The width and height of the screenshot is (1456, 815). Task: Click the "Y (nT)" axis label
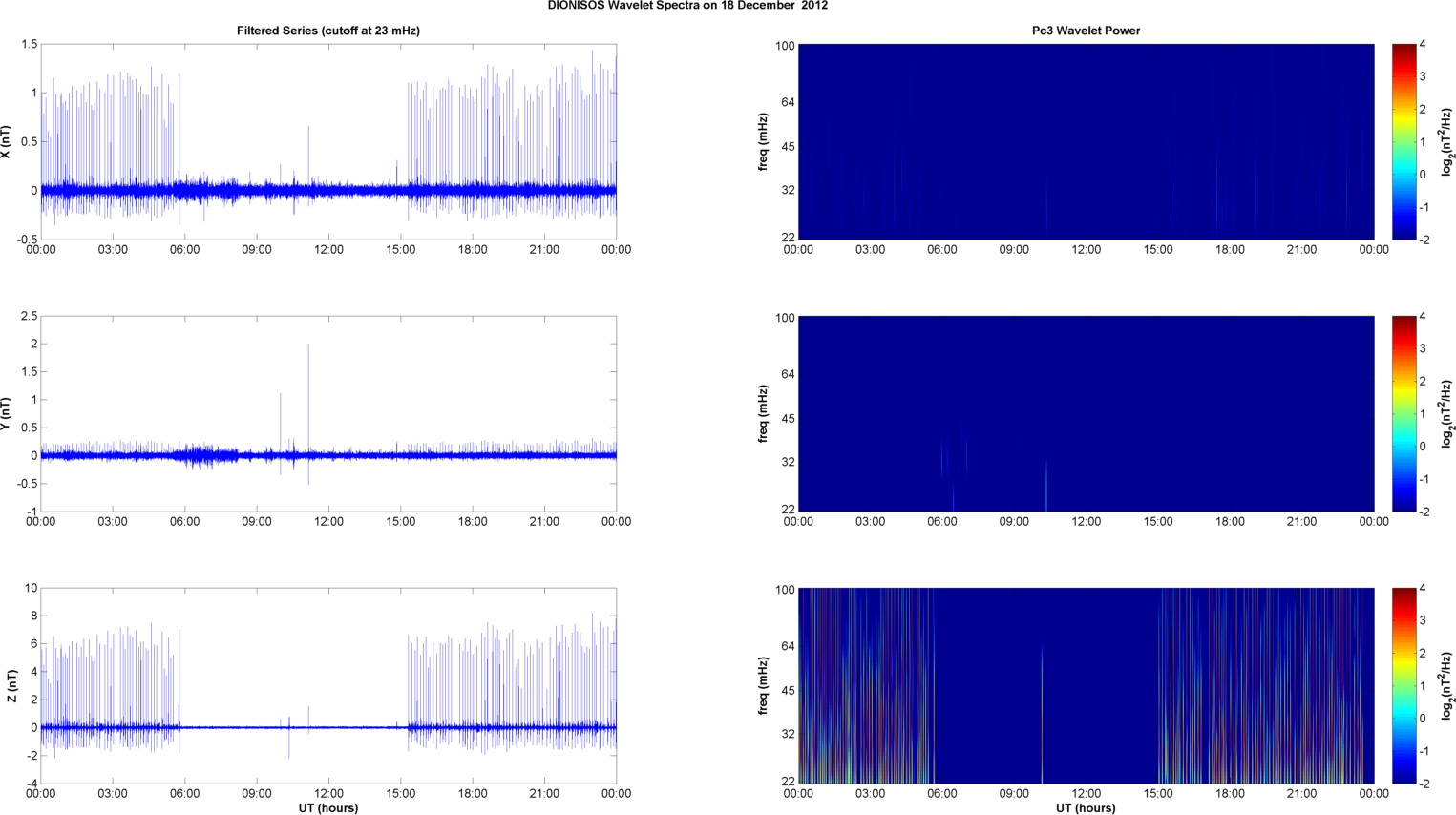click(x=7, y=414)
